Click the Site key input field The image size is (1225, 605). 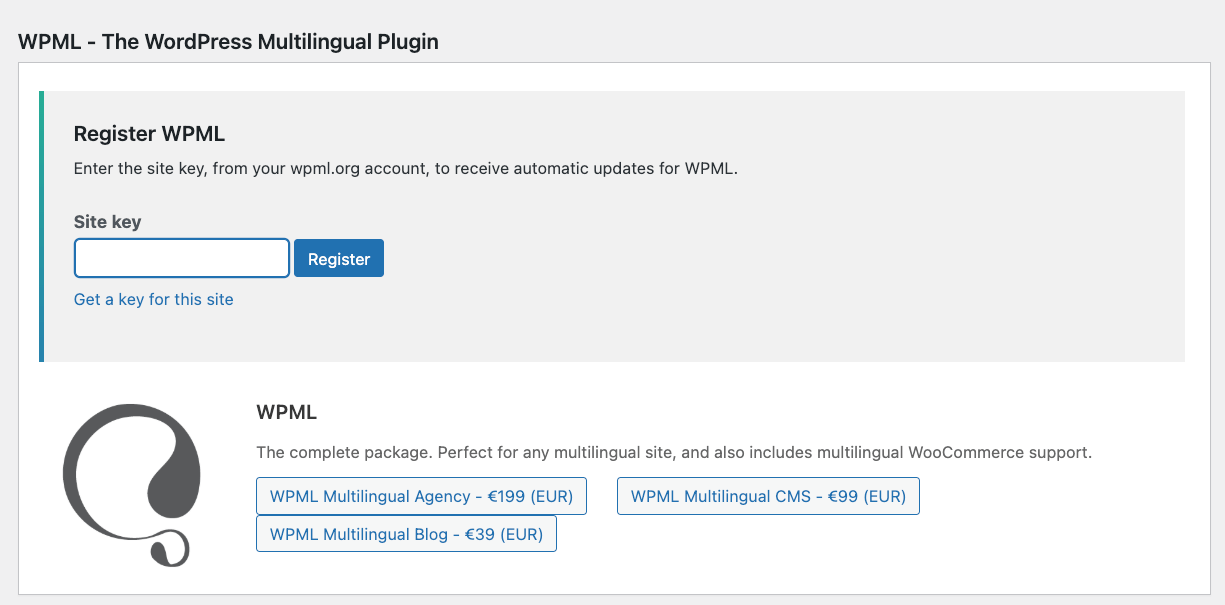[x=182, y=258]
